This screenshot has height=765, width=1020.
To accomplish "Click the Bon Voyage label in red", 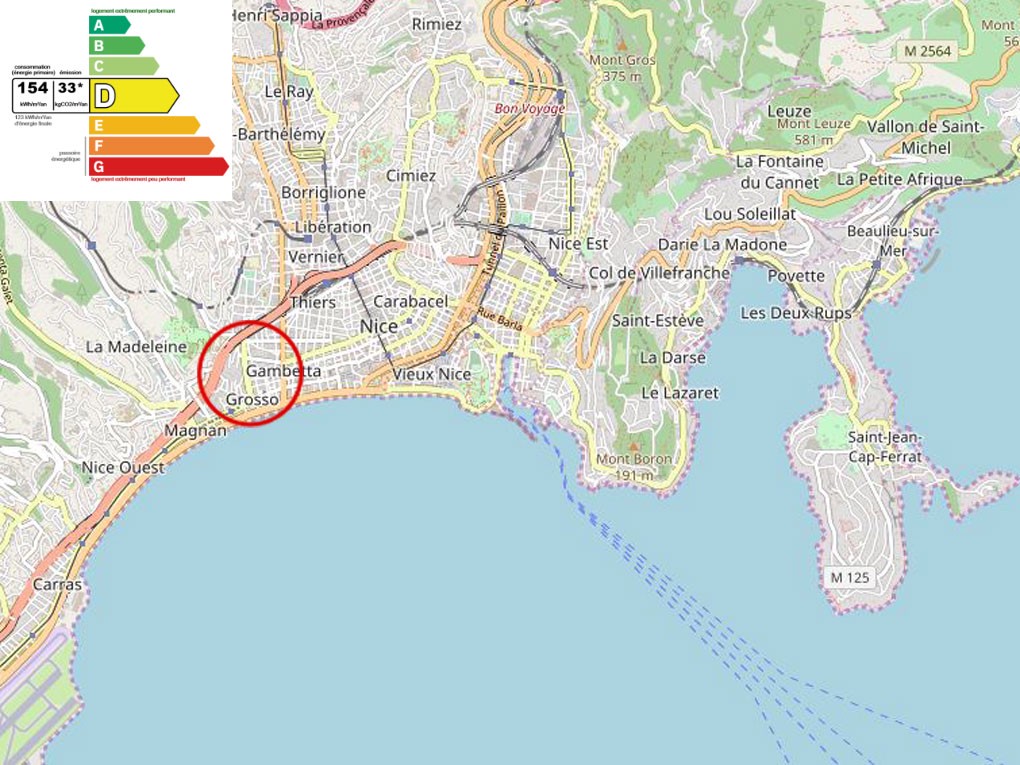I will [530, 108].
